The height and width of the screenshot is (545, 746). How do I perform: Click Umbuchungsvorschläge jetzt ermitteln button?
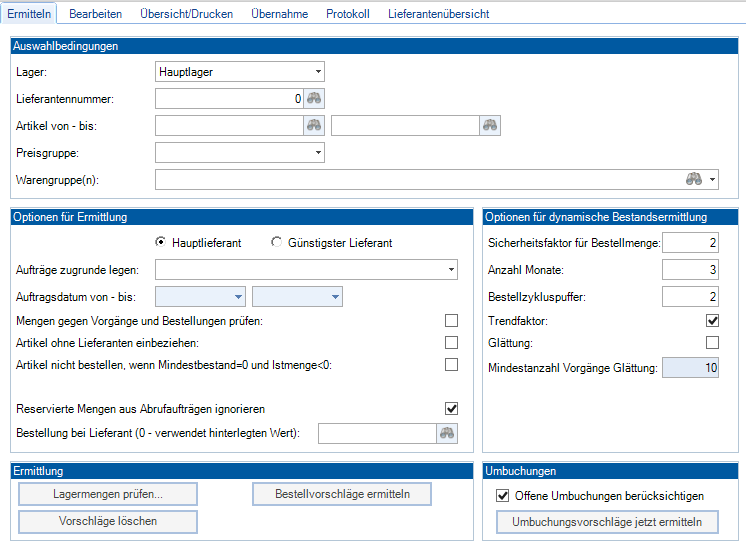[608, 522]
